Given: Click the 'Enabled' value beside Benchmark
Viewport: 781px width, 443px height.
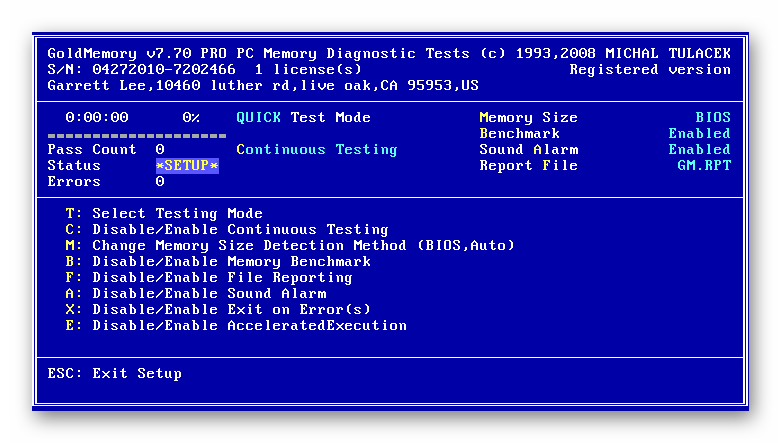Looking at the screenshot, I should [699, 134].
